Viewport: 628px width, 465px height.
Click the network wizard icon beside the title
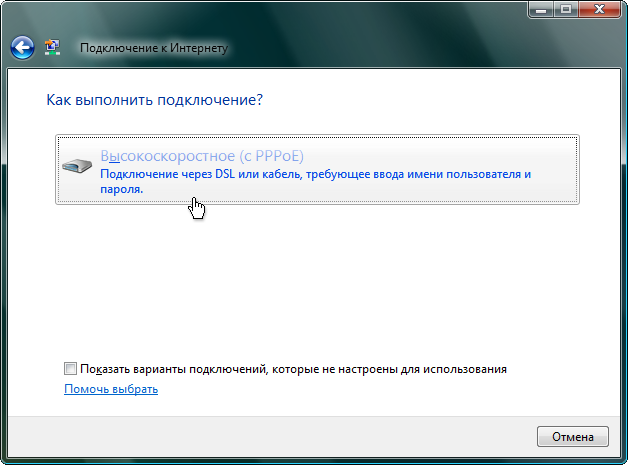pos(52,47)
